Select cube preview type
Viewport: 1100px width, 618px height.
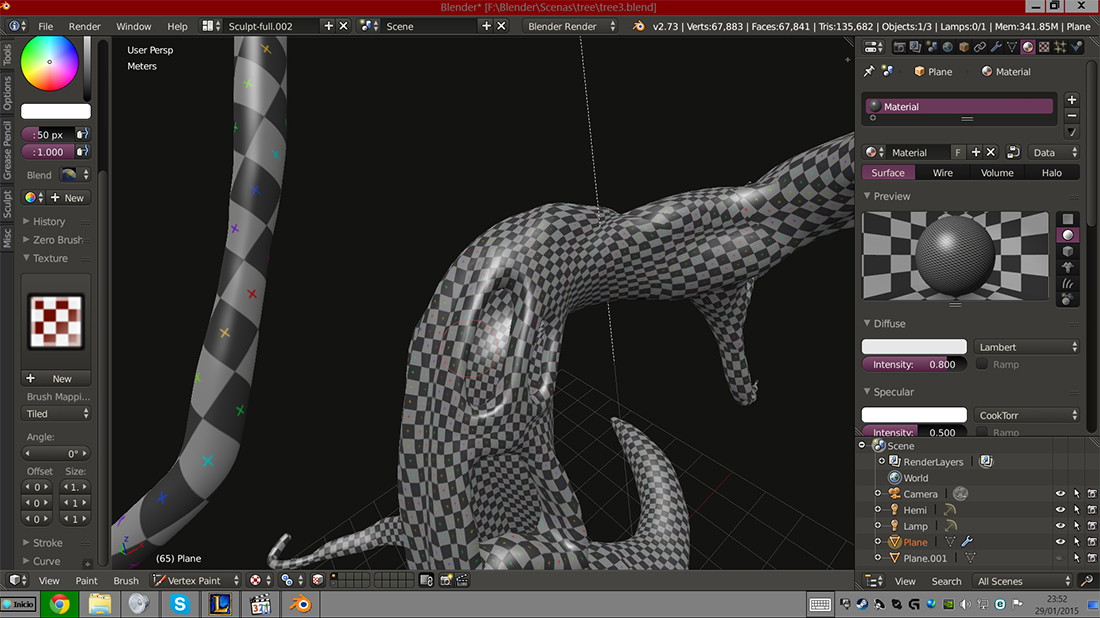click(x=1068, y=251)
